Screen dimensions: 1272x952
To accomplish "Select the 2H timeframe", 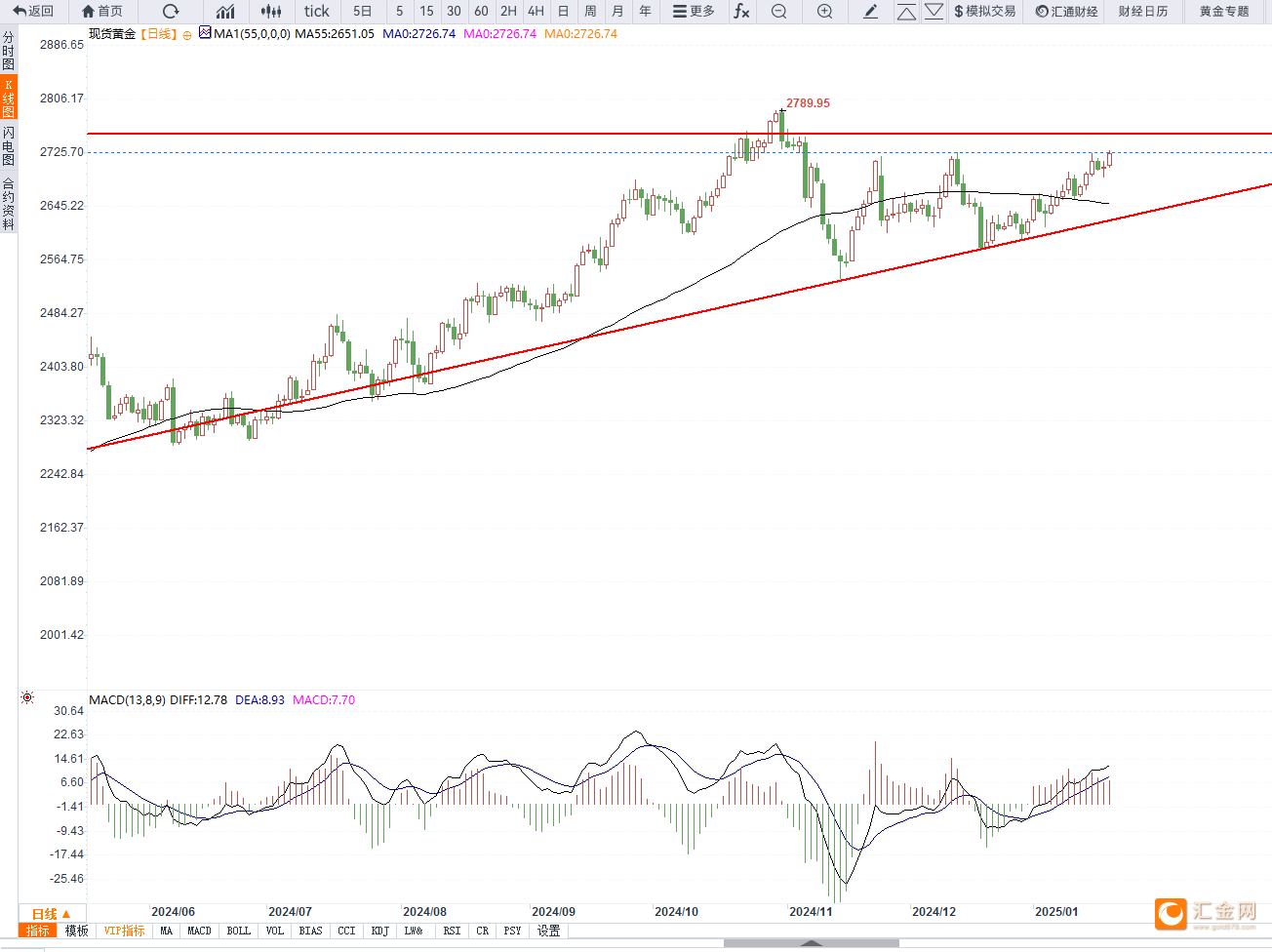I will (508, 12).
